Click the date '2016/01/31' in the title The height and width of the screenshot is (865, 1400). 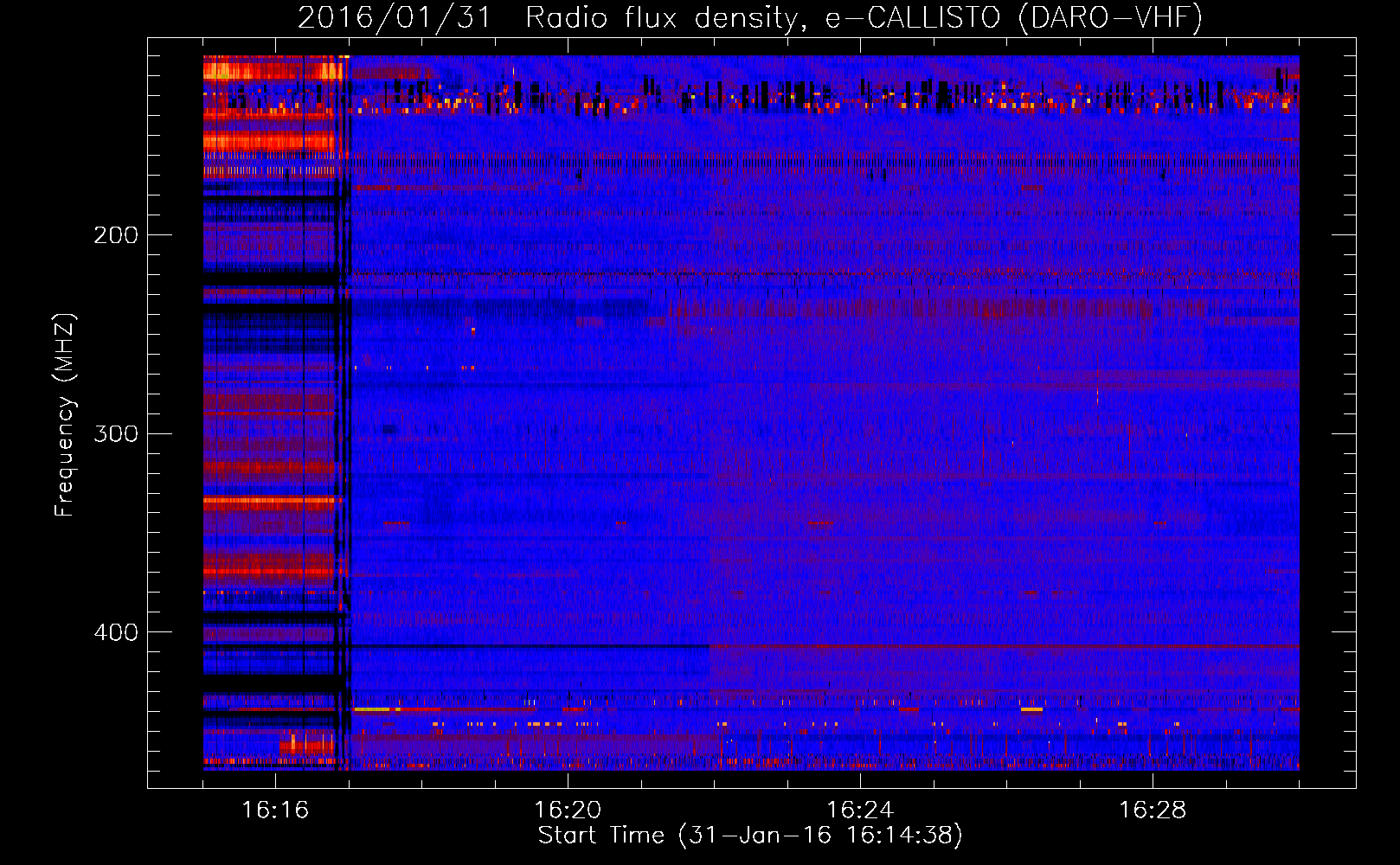pos(395,17)
